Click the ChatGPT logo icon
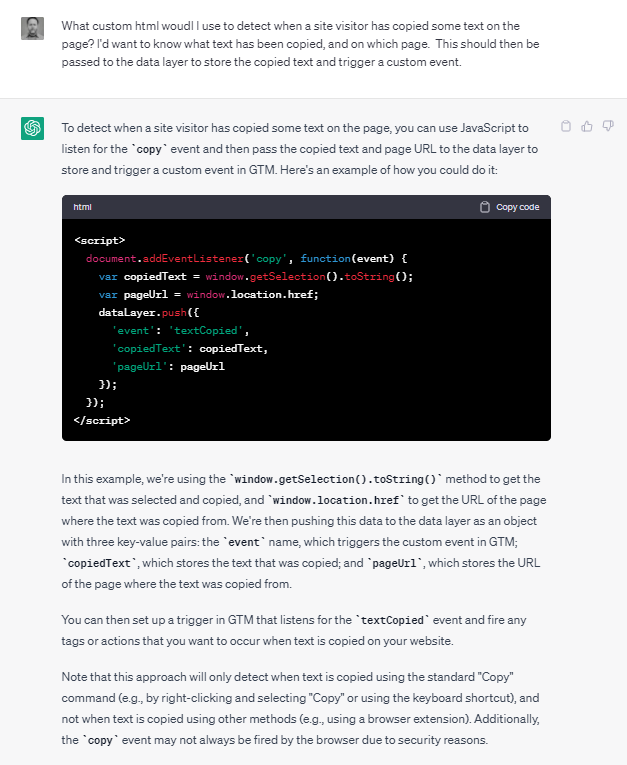The height and width of the screenshot is (765, 627). [x=33, y=130]
